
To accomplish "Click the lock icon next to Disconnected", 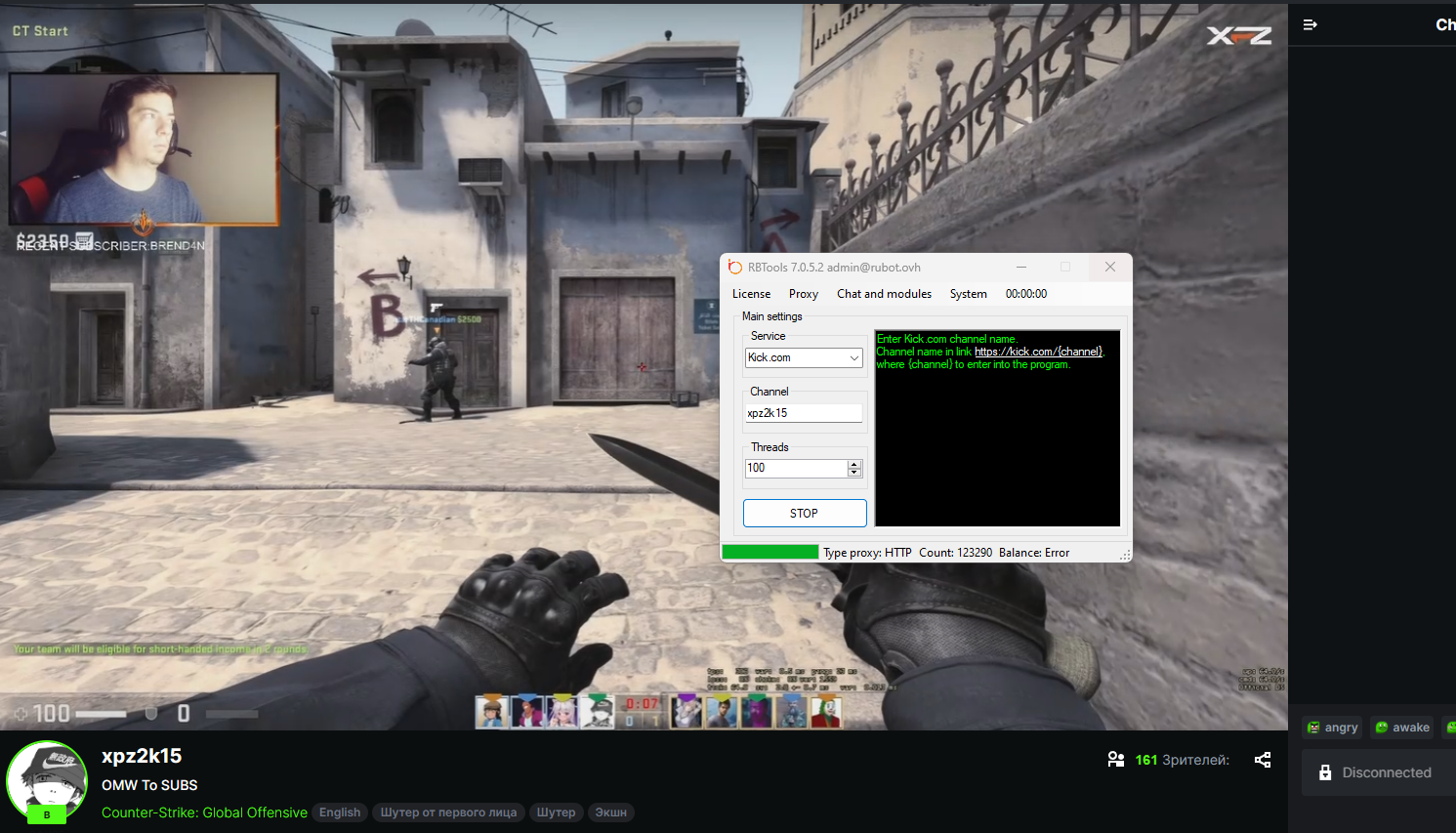I will pyautogui.click(x=1325, y=772).
